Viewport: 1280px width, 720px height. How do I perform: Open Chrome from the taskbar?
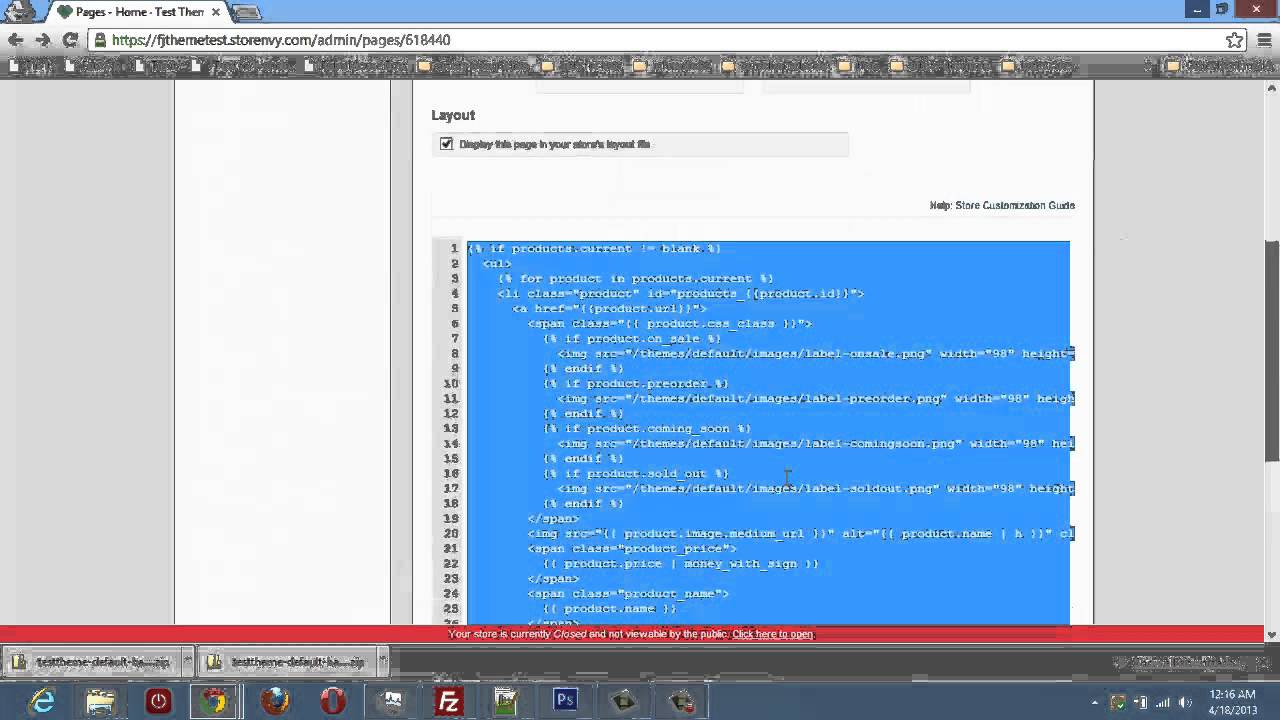216,701
